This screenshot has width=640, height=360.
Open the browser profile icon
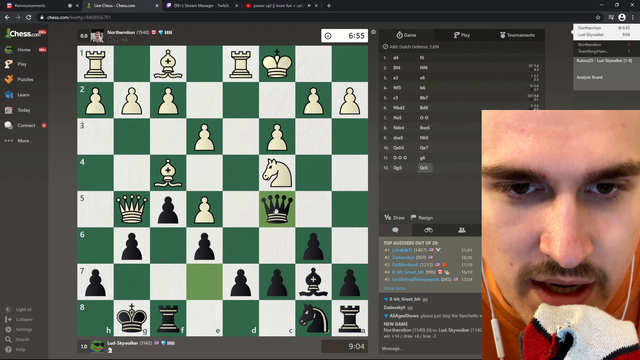coord(622,17)
